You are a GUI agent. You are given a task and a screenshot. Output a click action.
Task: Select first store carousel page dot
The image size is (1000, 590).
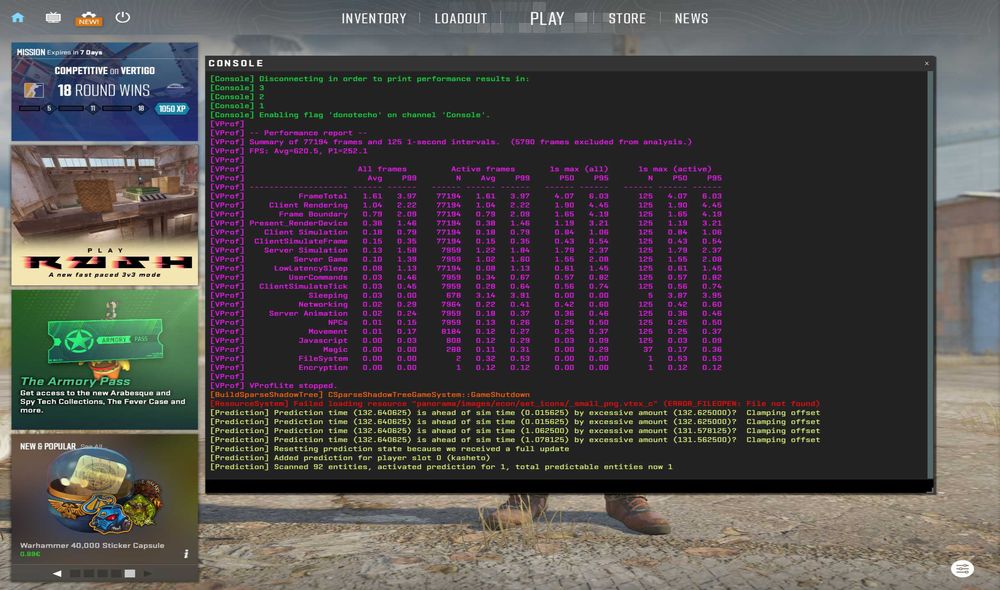click(x=75, y=573)
